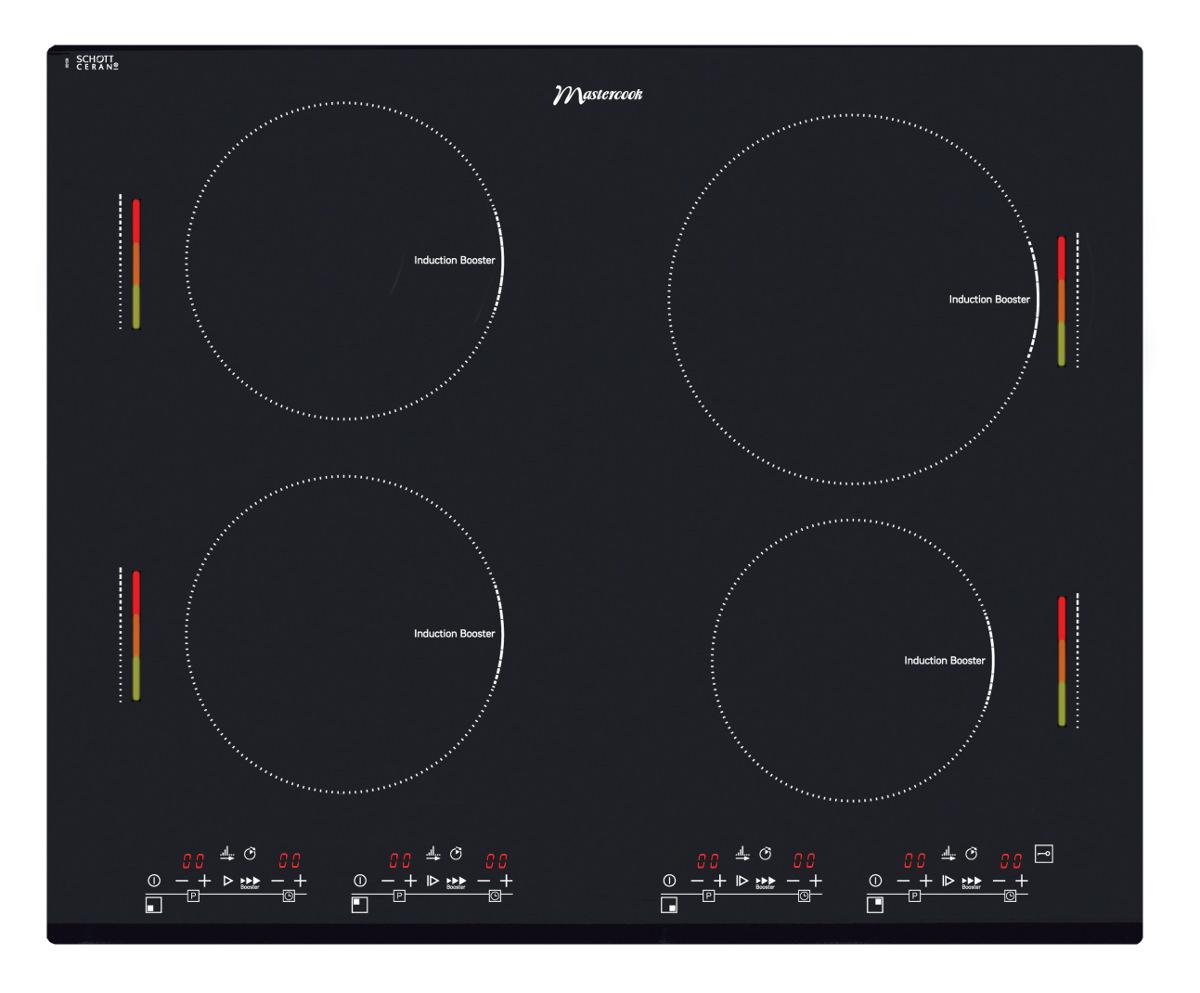Tap the front-left zone power display
The image size is (1200, 993).
click(193, 860)
